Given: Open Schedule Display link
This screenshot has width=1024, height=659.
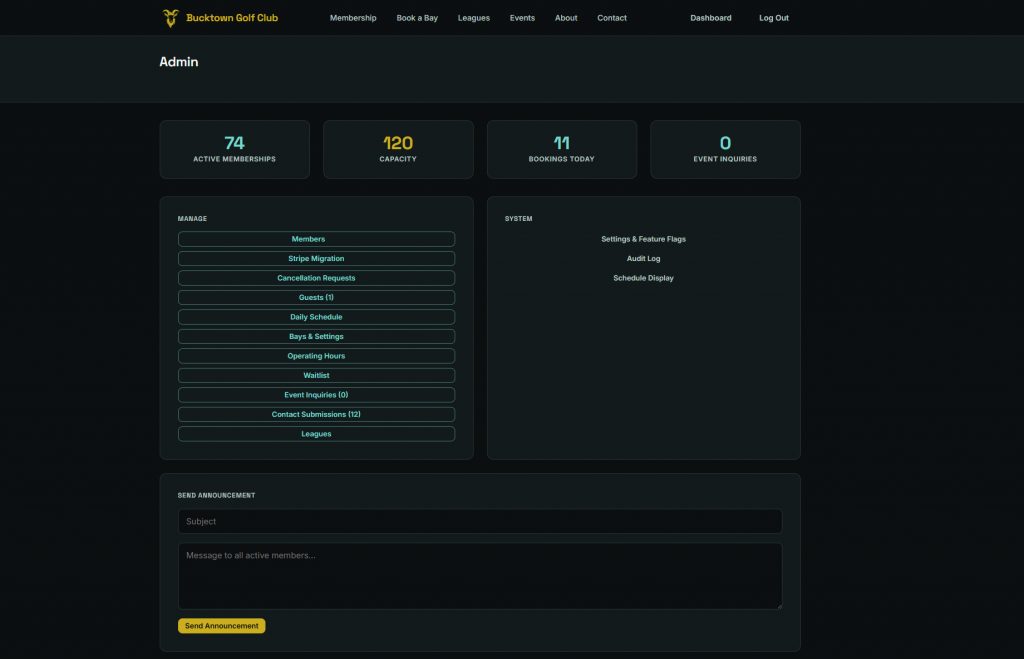Looking at the screenshot, I should (643, 278).
